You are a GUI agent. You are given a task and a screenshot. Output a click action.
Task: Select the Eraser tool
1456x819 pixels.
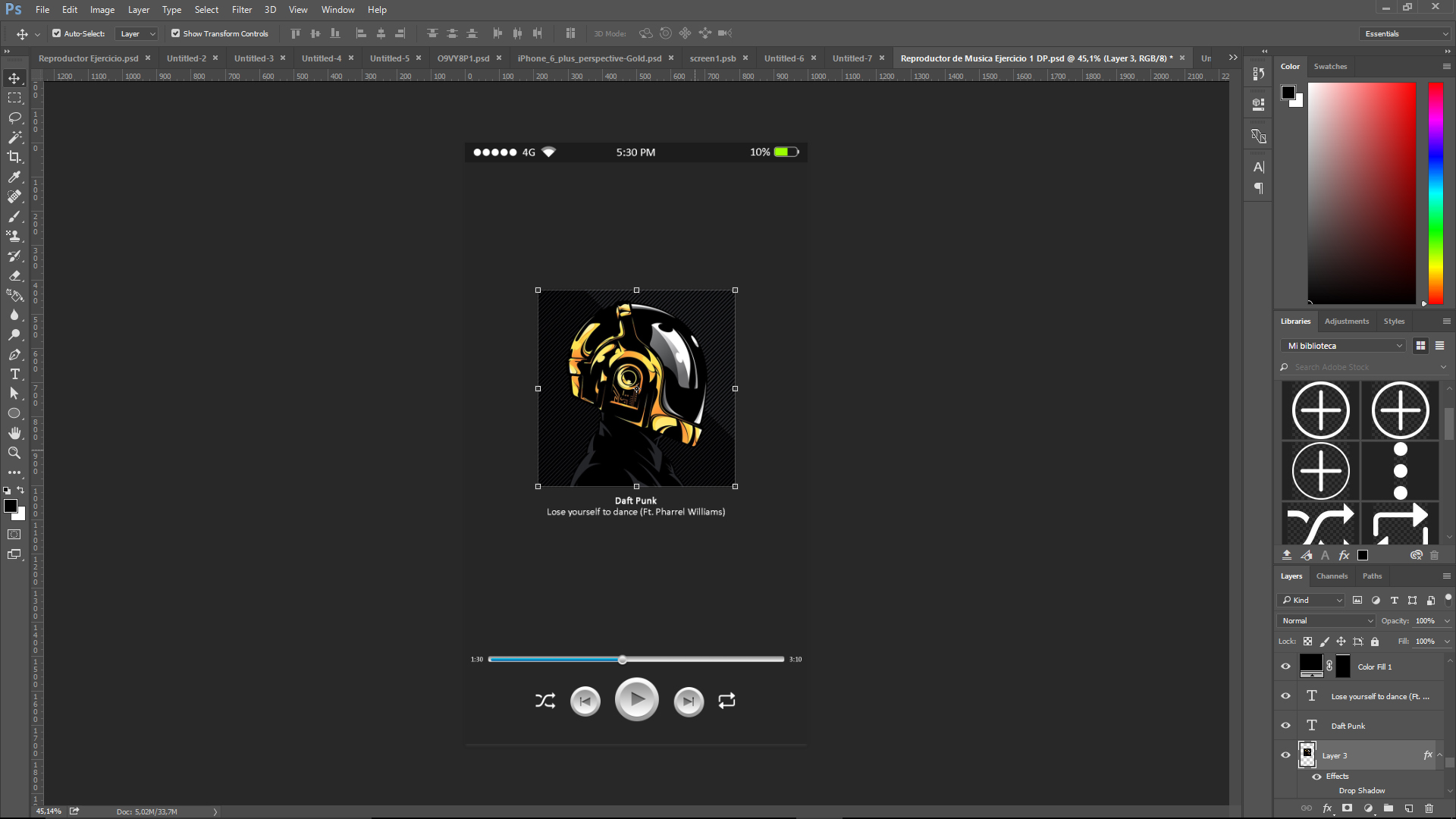click(x=14, y=275)
